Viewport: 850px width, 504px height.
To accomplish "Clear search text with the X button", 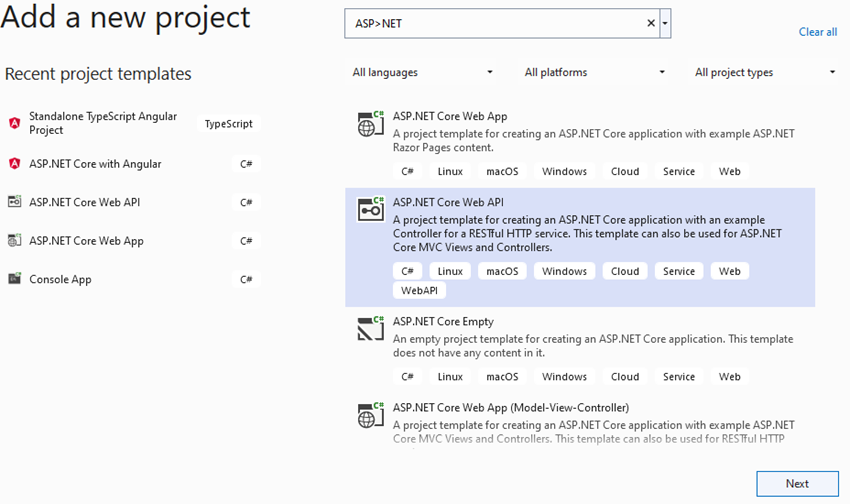I will 651,23.
